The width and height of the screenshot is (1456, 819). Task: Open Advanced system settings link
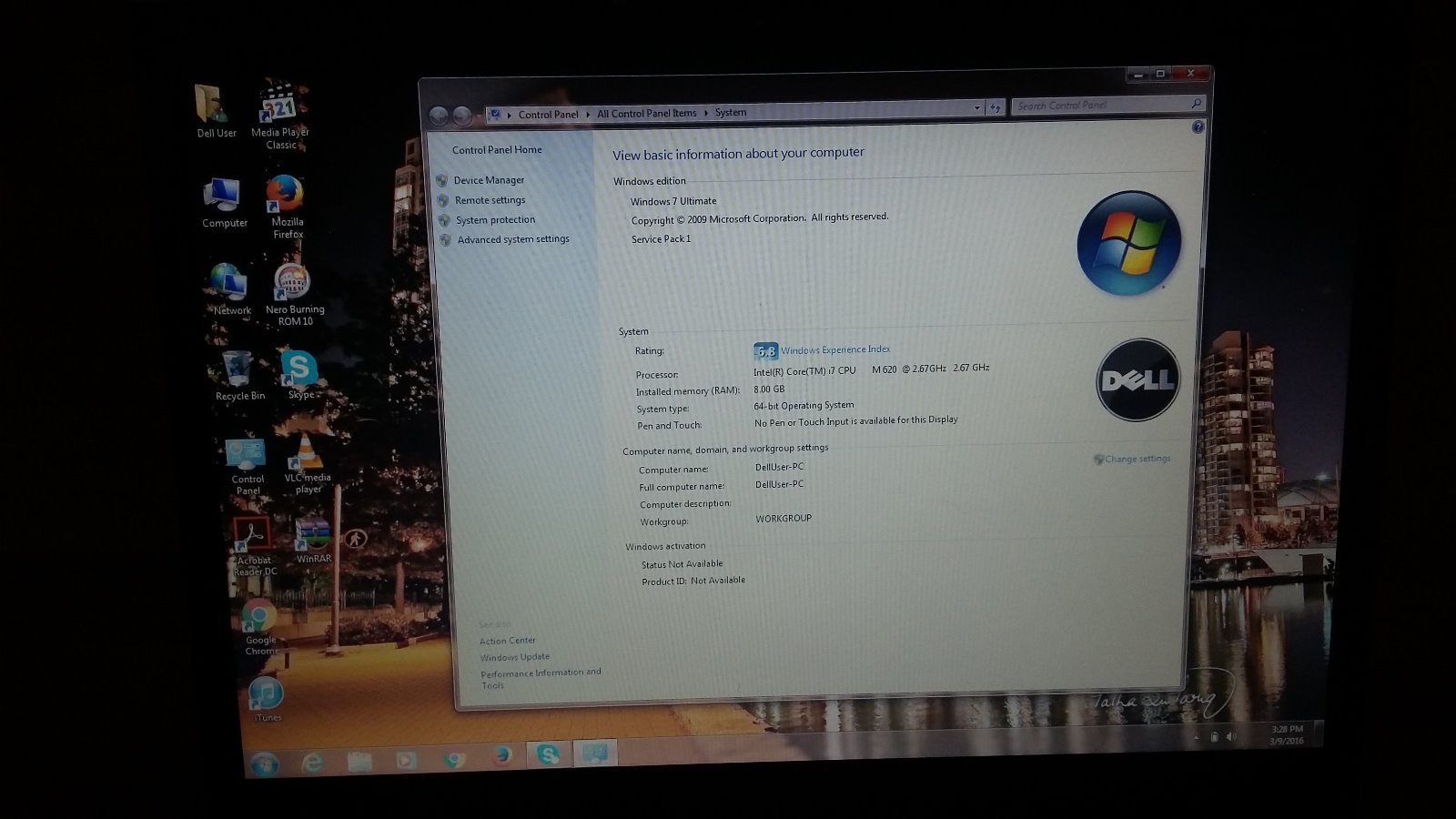coord(513,239)
